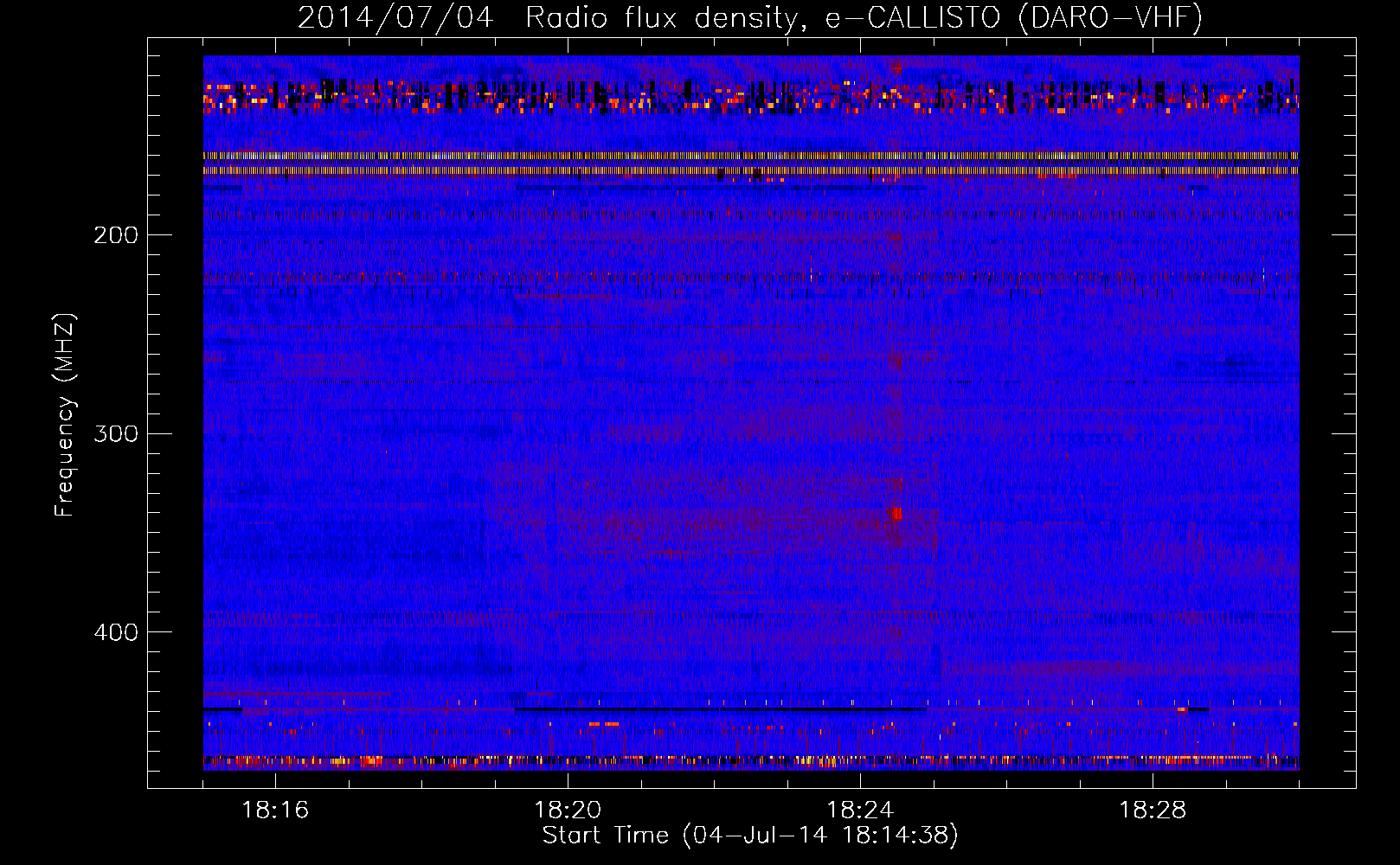Viewport: 1400px width, 865px height.
Task: Click the 'Frequency (MHZ)' axis label
Action: (x=65, y=415)
